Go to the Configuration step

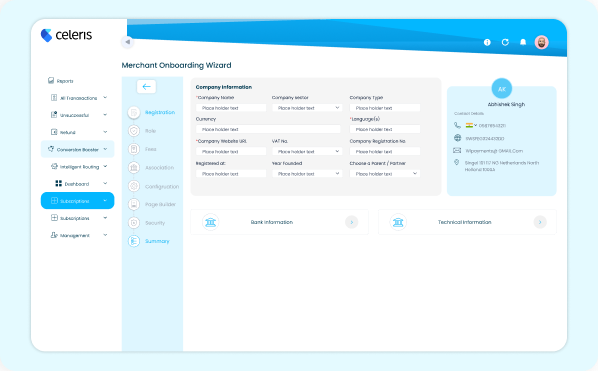154,186
